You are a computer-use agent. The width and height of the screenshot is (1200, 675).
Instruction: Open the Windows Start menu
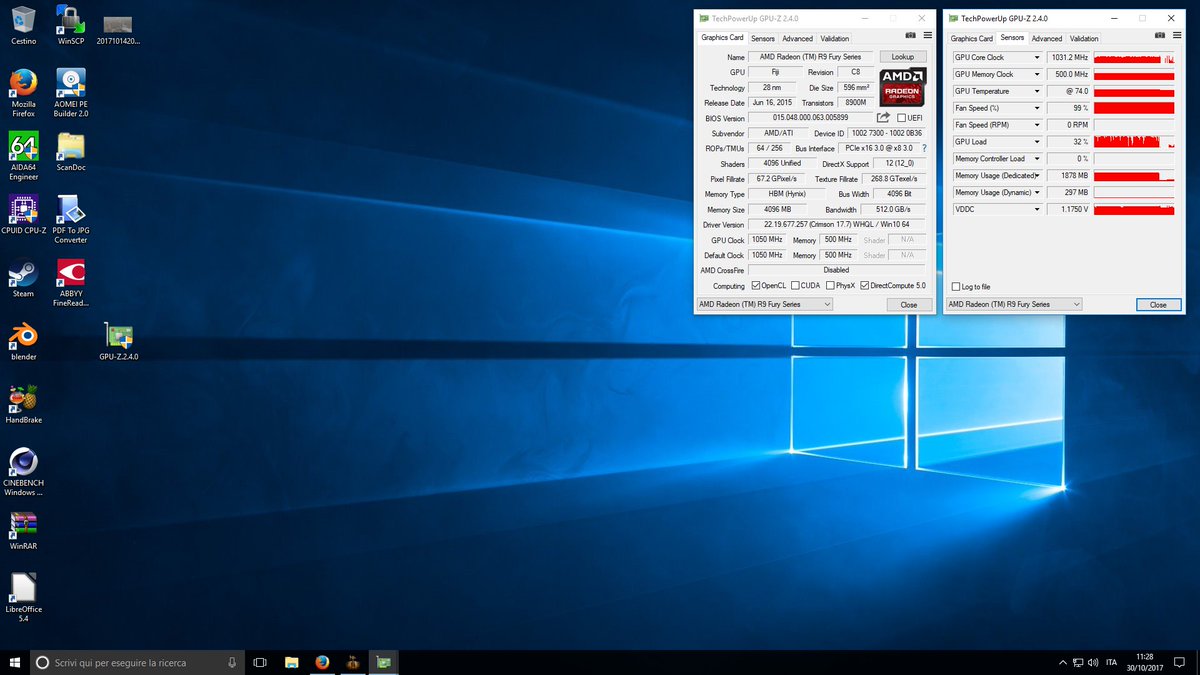(x=14, y=662)
